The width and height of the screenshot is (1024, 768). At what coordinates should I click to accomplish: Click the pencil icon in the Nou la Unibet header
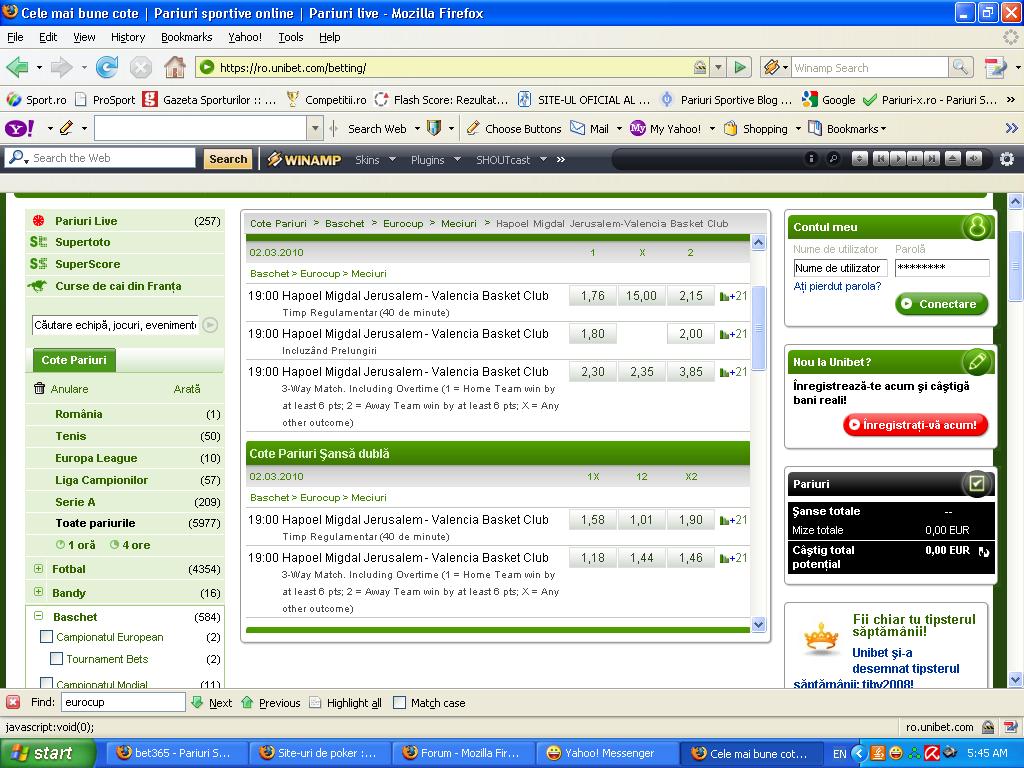[x=976, y=361]
